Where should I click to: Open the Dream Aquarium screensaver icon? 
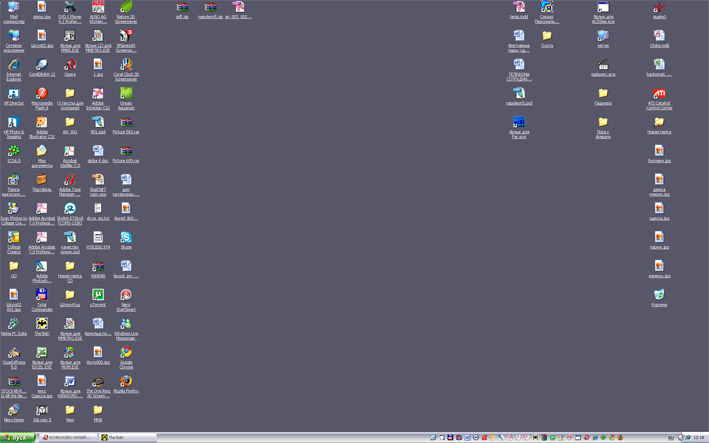[x=126, y=94]
